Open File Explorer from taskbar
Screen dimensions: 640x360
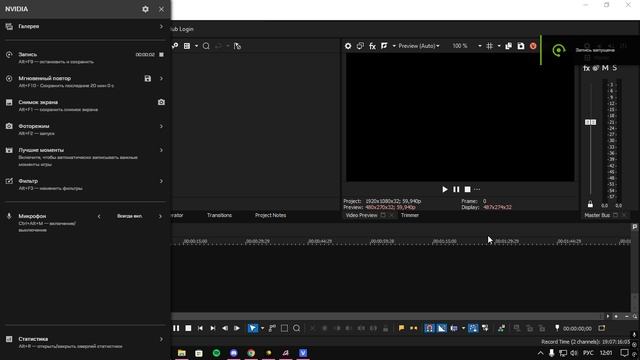point(182,353)
